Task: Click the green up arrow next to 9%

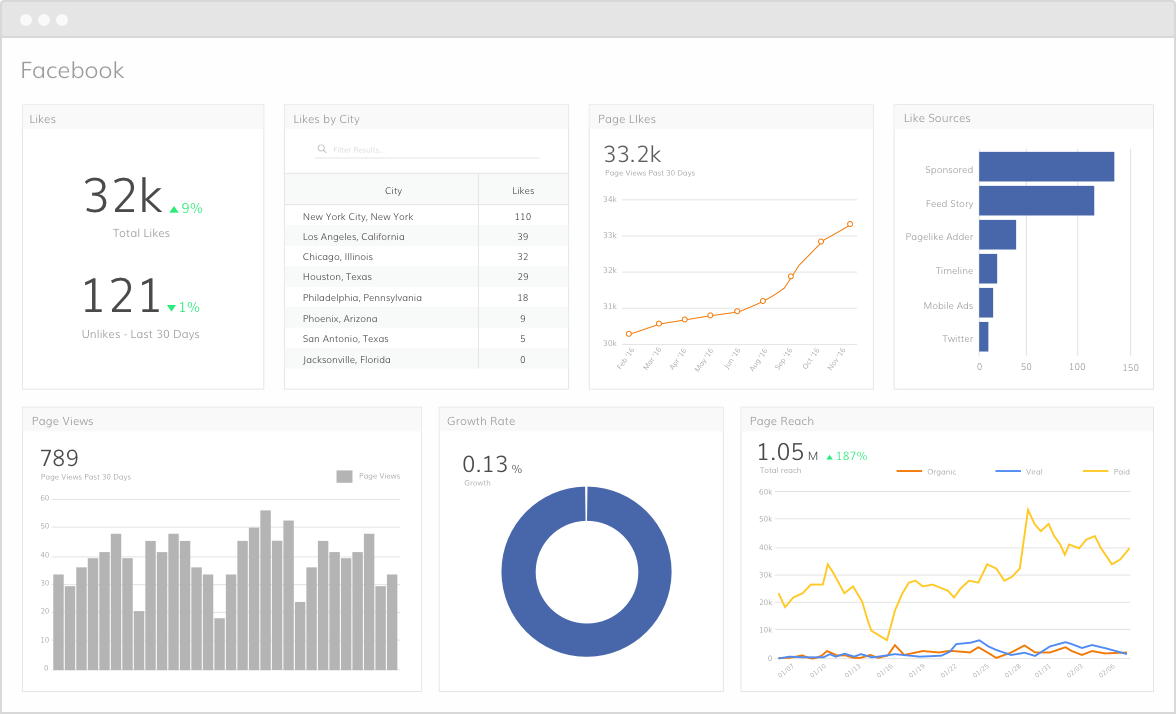Action: [174, 209]
